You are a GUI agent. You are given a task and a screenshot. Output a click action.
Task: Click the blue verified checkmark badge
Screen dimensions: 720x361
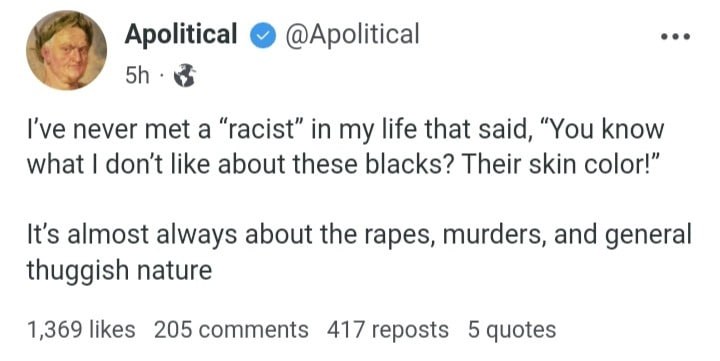point(263,38)
